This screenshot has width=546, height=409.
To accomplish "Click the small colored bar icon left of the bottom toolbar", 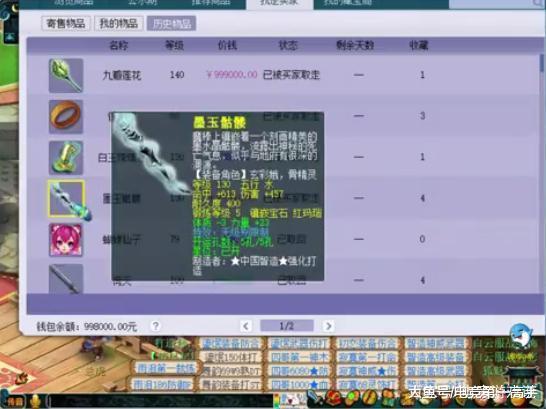I will click(277, 401).
